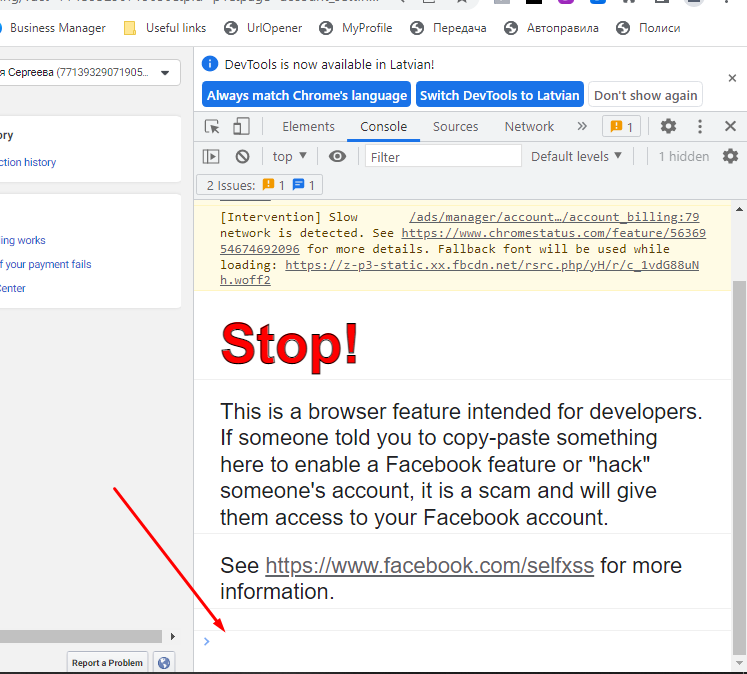
Task: Click the DevTools info notification icon
Action: click(x=210, y=64)
